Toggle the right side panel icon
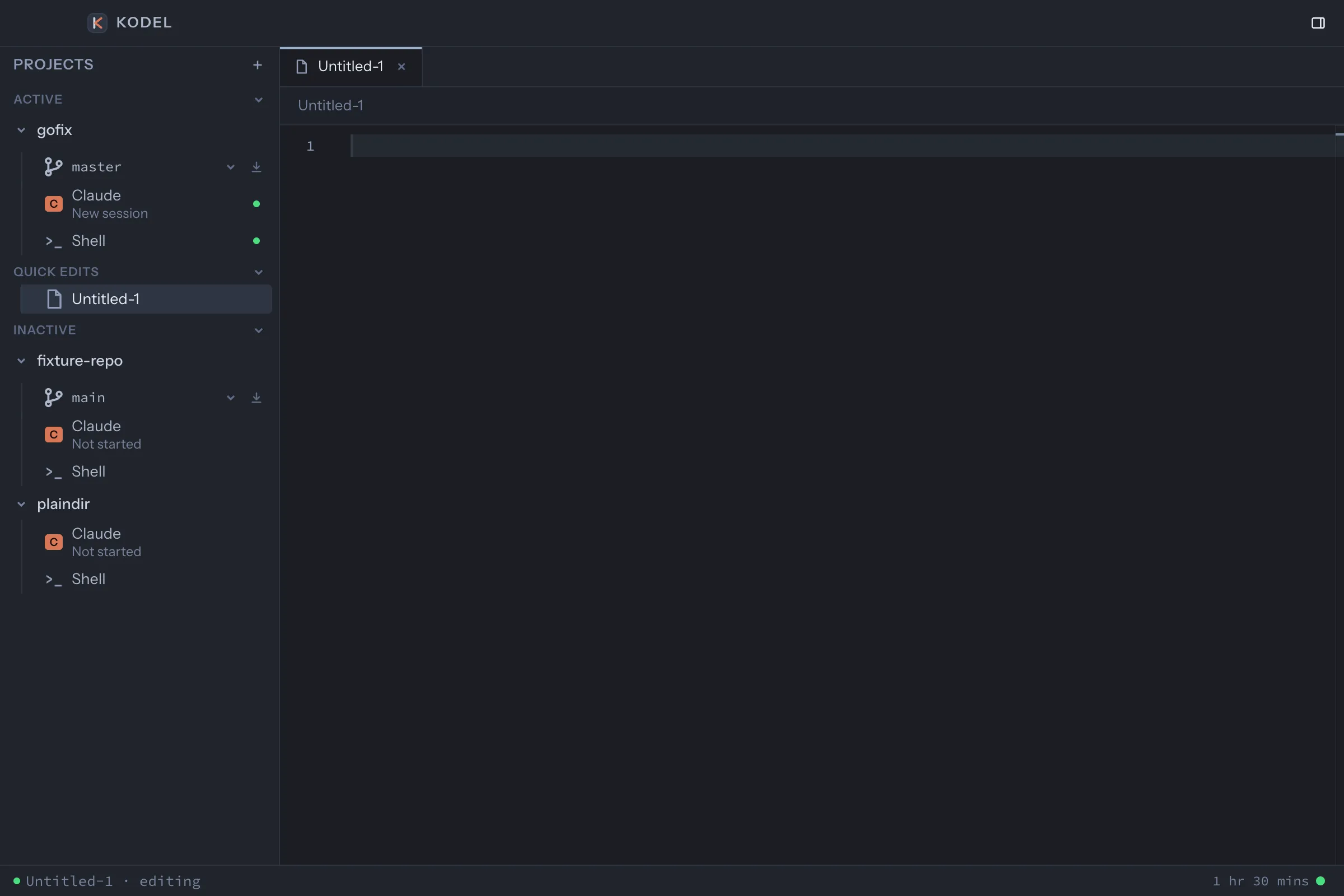The height and width of the screenshot is (896, 1344). pos(1318,23)
